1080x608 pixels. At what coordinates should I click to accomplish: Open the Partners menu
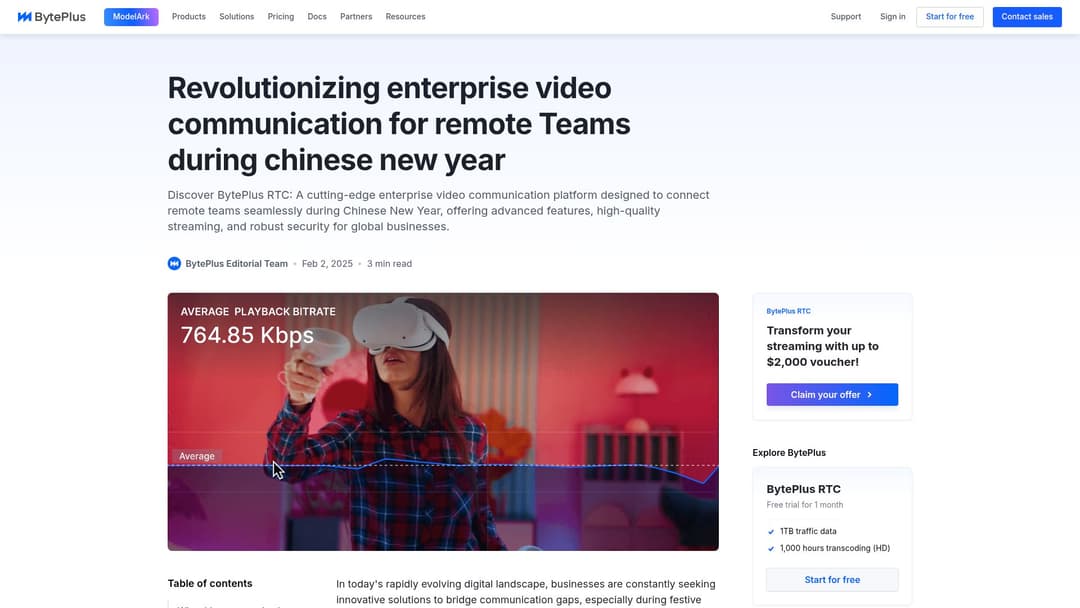point(356,17)
